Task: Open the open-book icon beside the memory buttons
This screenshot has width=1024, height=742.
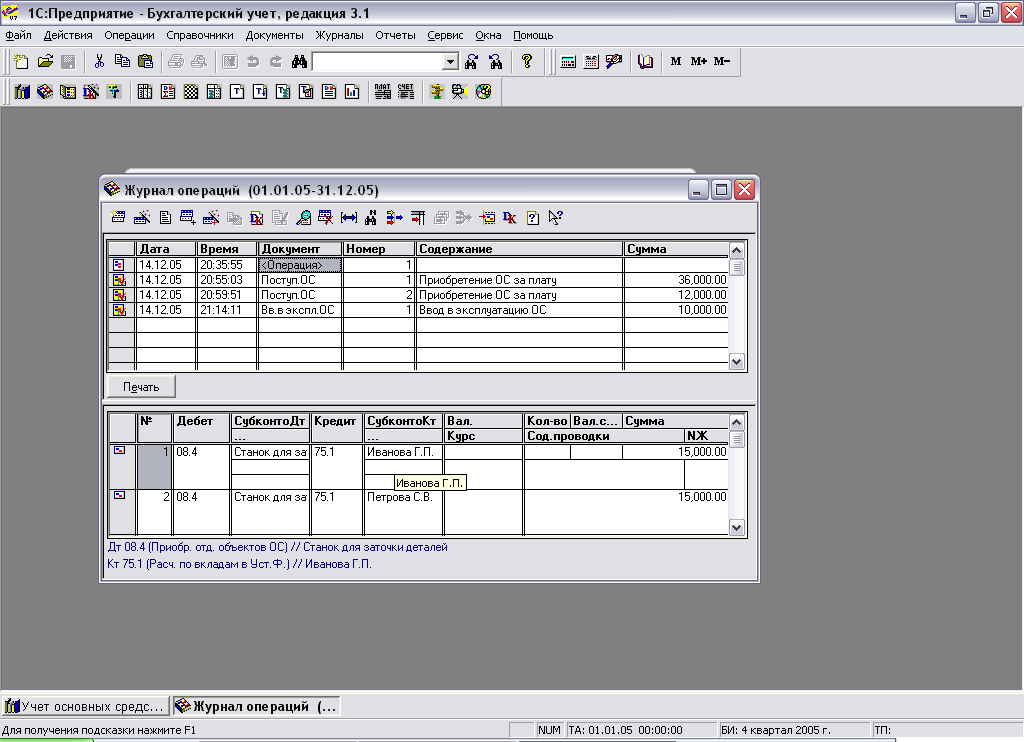Action: pyautogui.click(x=645, y=61)
